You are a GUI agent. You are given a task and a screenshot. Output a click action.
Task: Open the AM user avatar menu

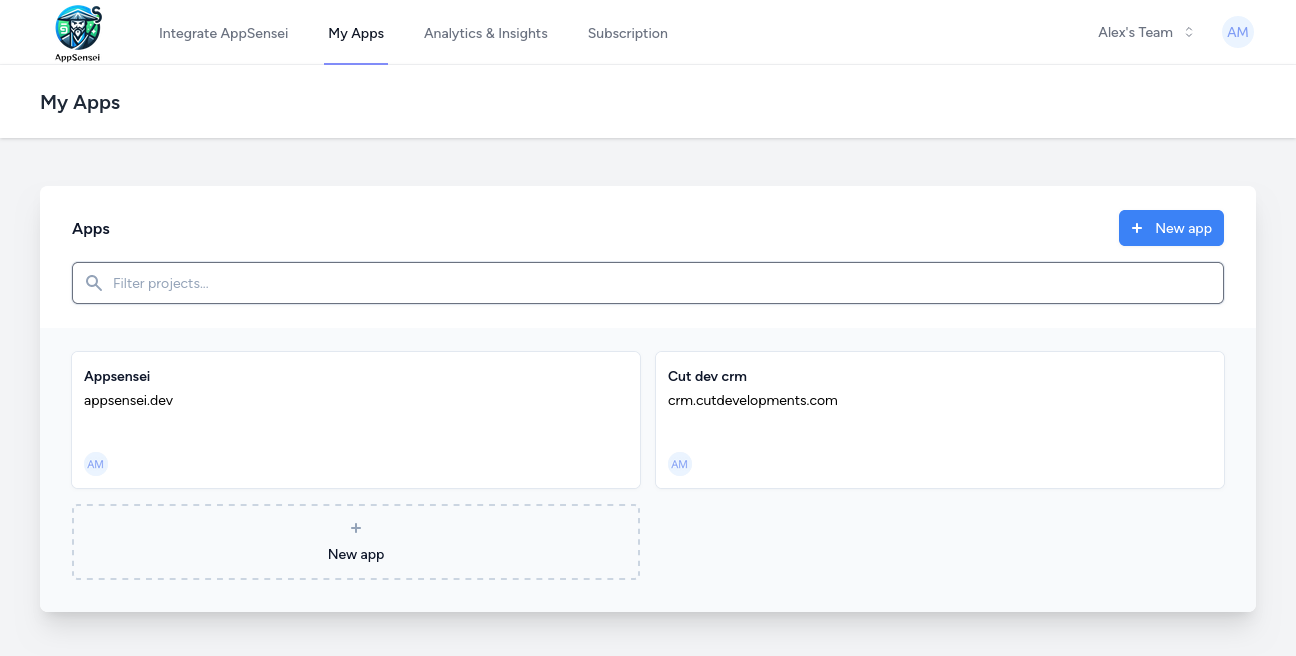tap(1238, 32)
